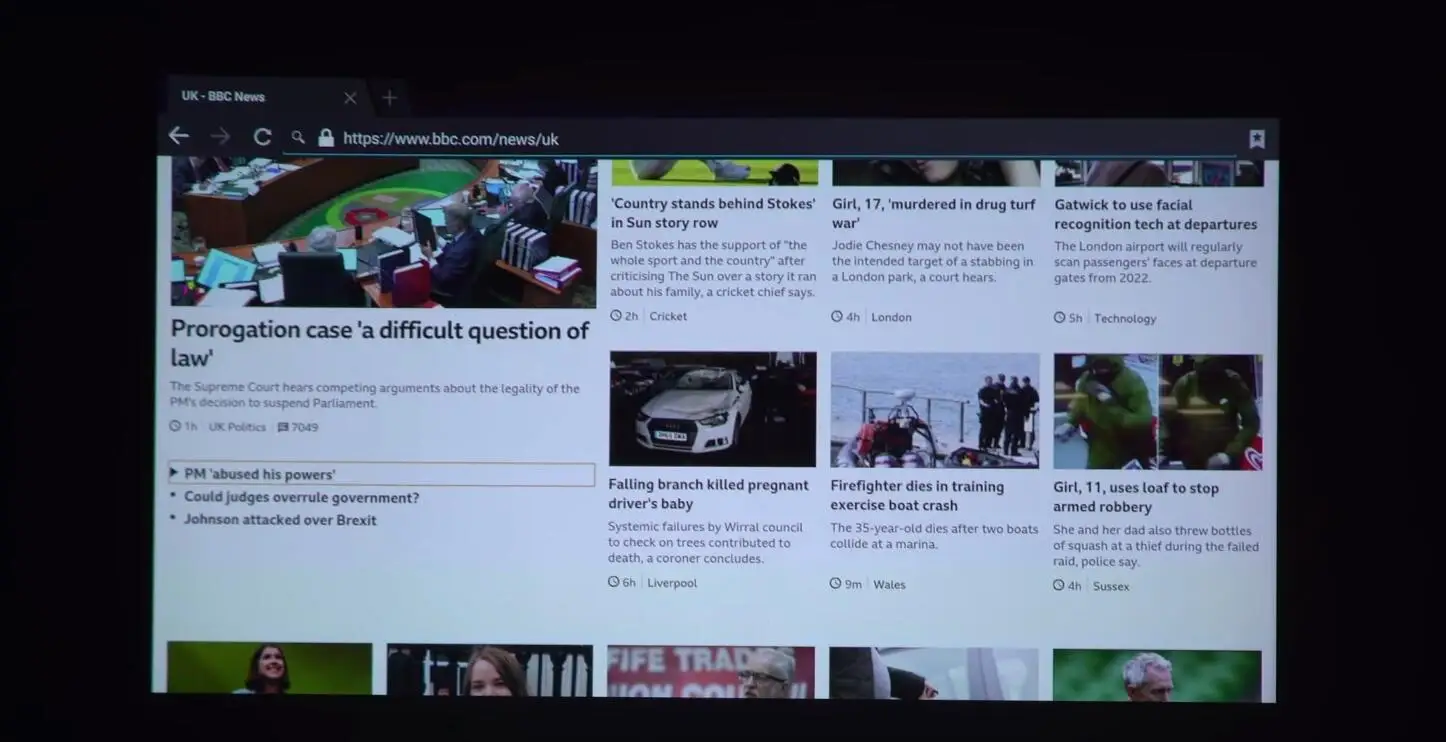Click the 1h timestamp on Prorogation story

tap(183, 426)
